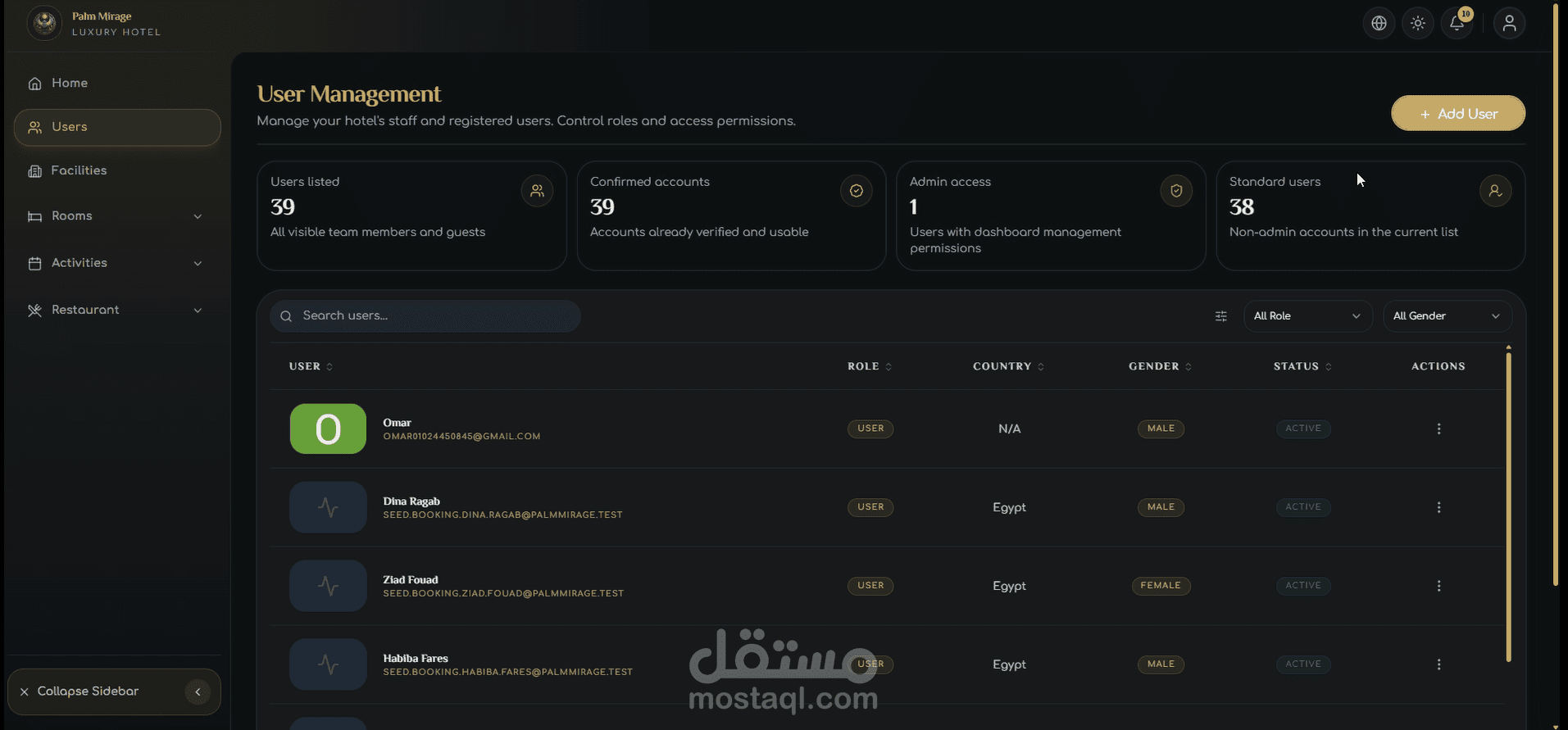1568x730 pixels.
Task: Toggle the light theme sun icon
Action: 1418,23
